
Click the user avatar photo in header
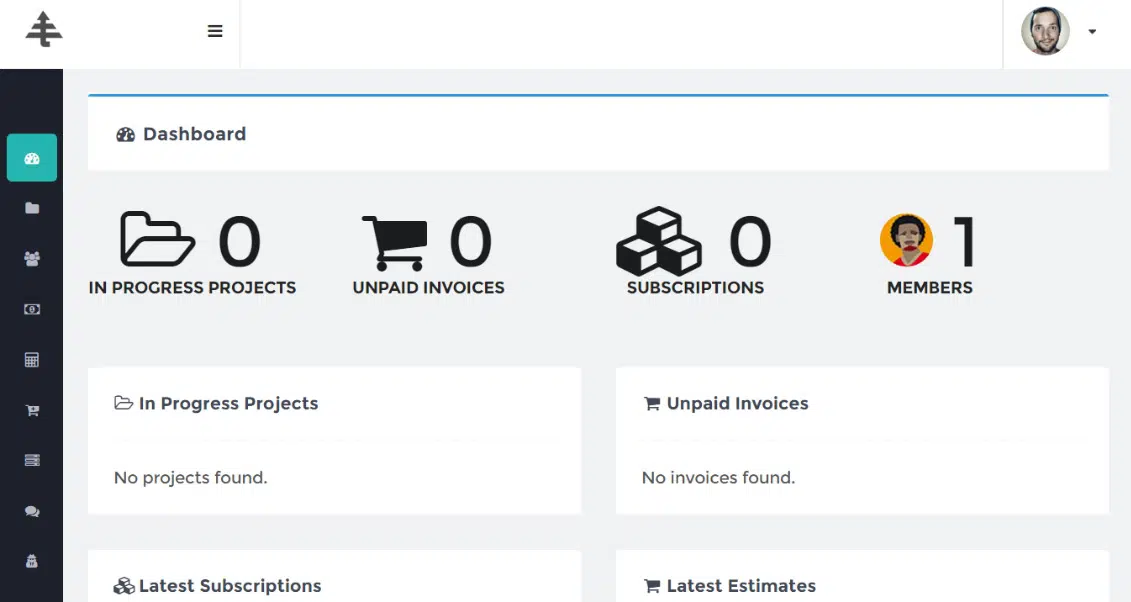click(x=1045, y=32)
